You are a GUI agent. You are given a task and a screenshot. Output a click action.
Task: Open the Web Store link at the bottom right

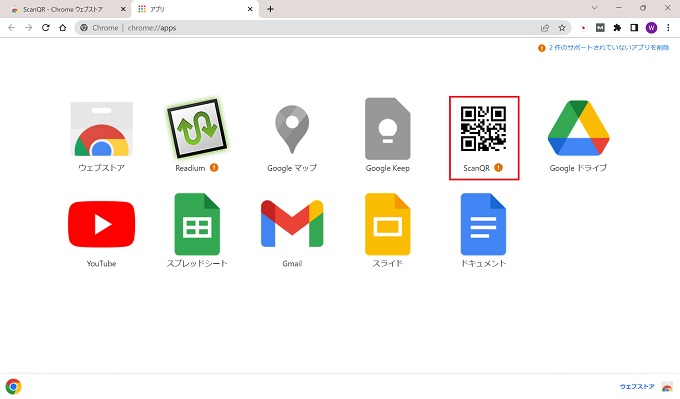[637, 386]
